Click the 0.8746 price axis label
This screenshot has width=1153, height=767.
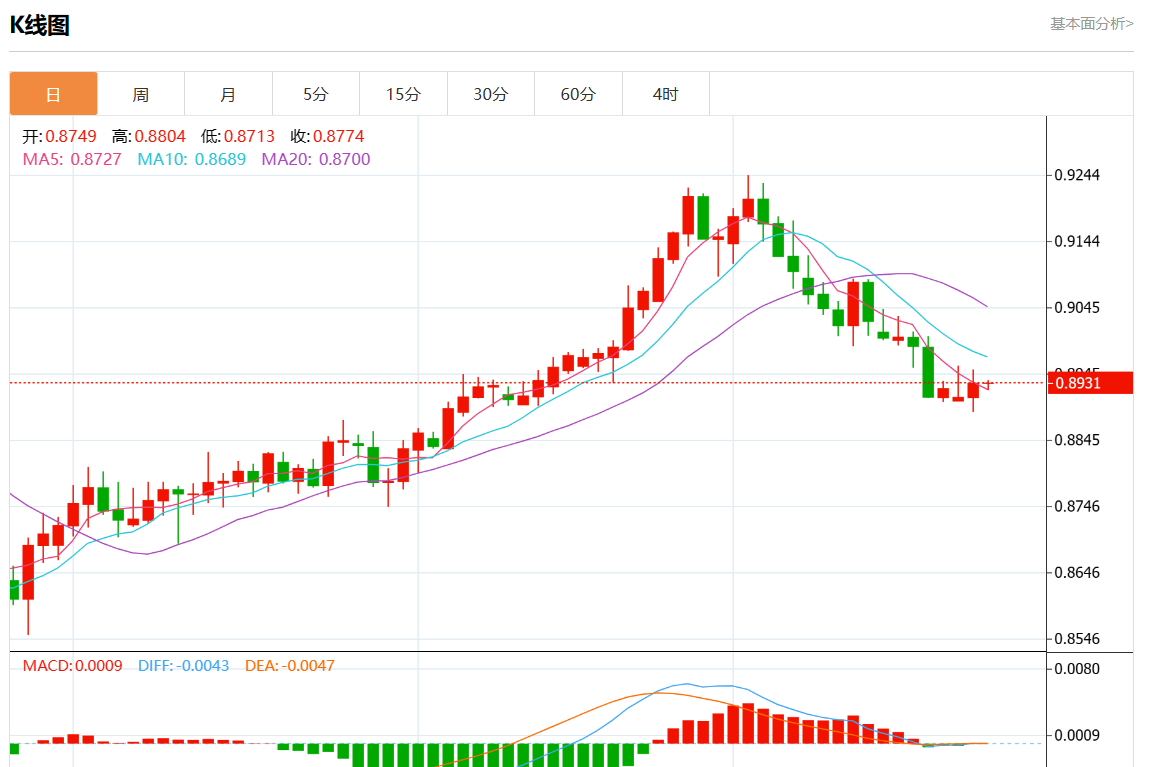click(x=1077, y=506)
